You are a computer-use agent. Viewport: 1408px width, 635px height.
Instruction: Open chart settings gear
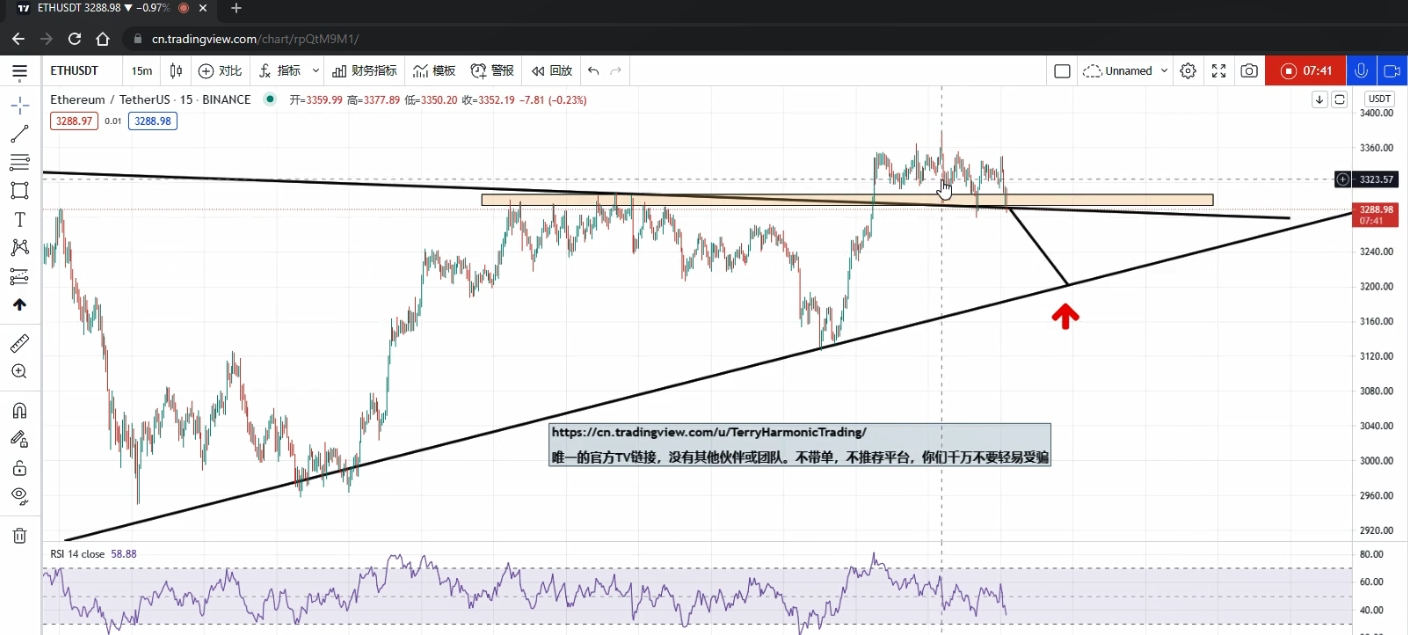point(1188,71)
